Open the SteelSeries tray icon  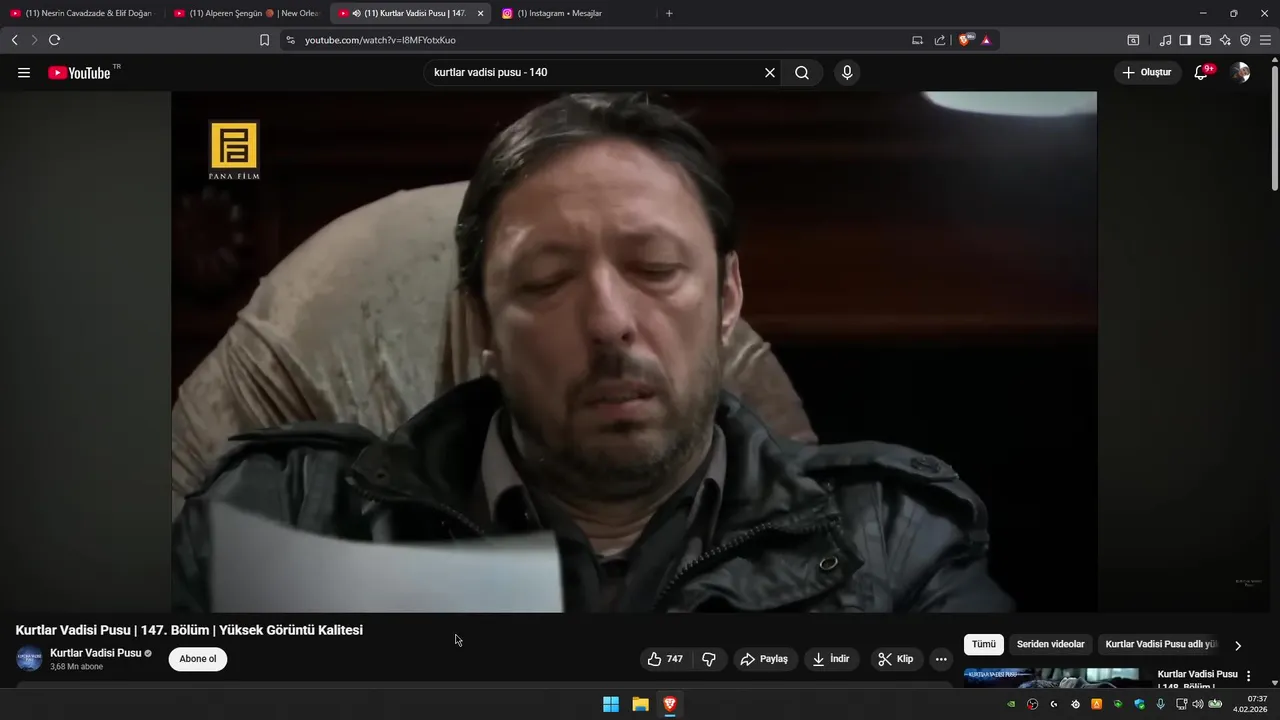[x=1075, y=704]
